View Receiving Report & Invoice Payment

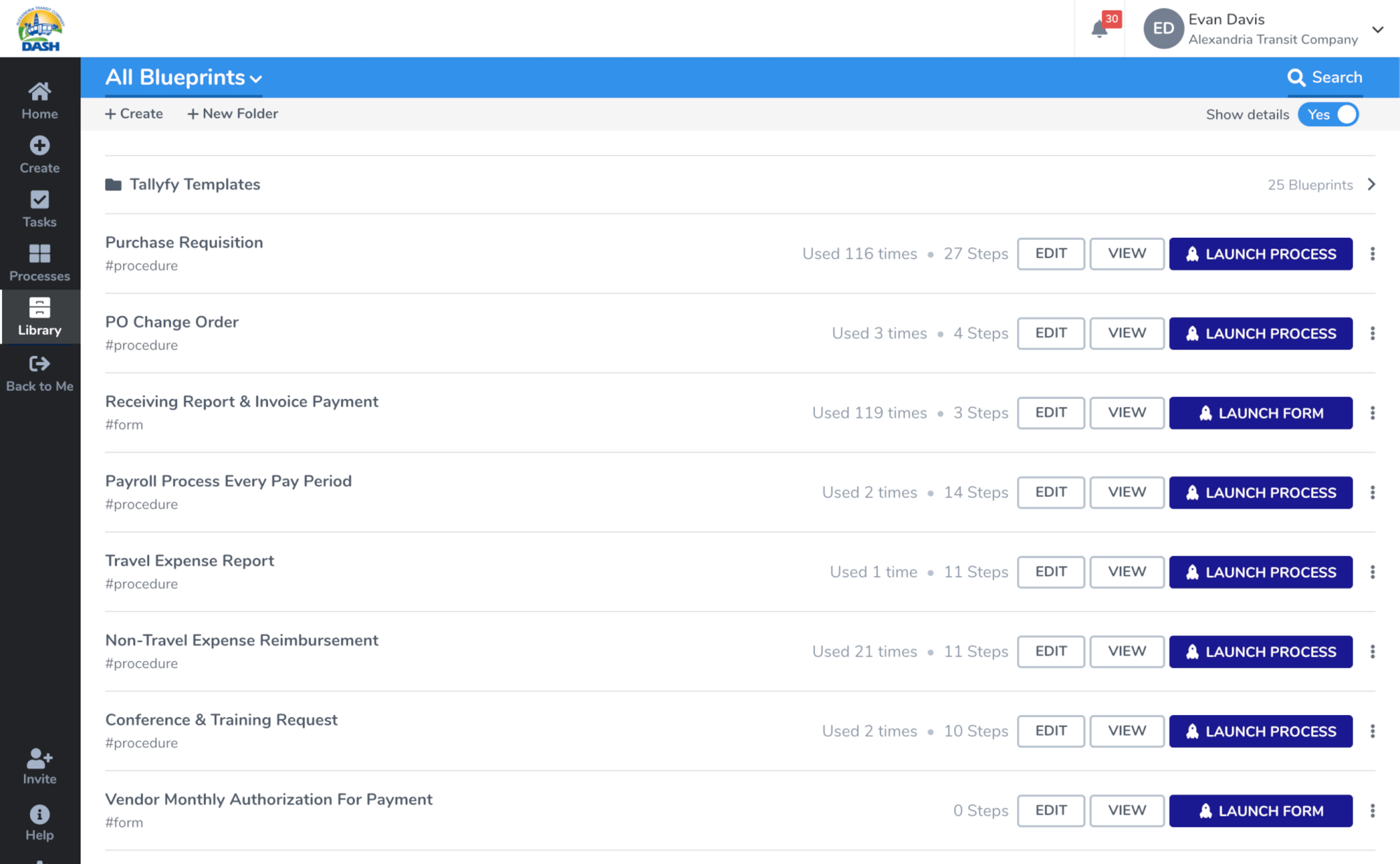pos(1127,413)
